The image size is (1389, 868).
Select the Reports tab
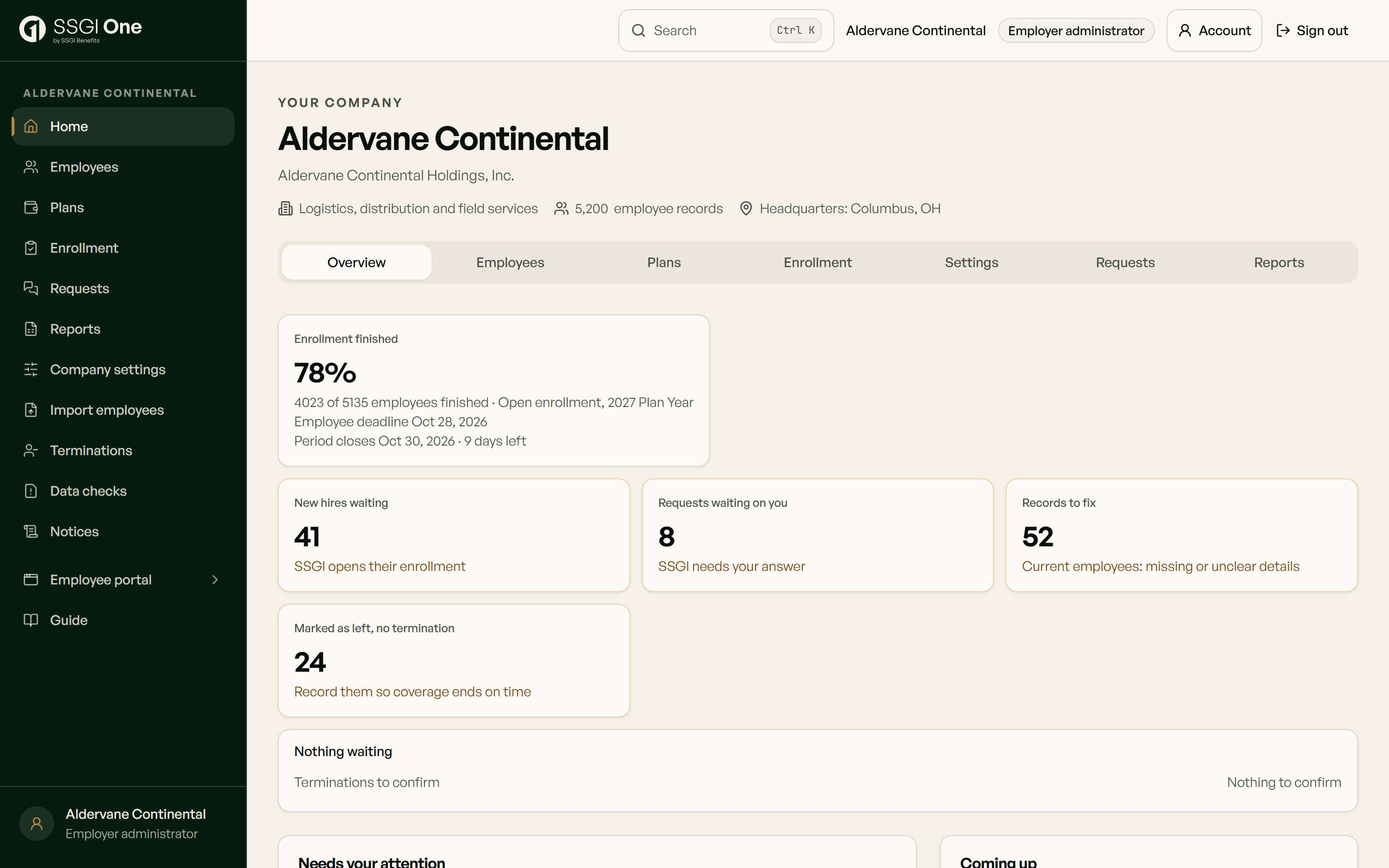pos(1279,262)
